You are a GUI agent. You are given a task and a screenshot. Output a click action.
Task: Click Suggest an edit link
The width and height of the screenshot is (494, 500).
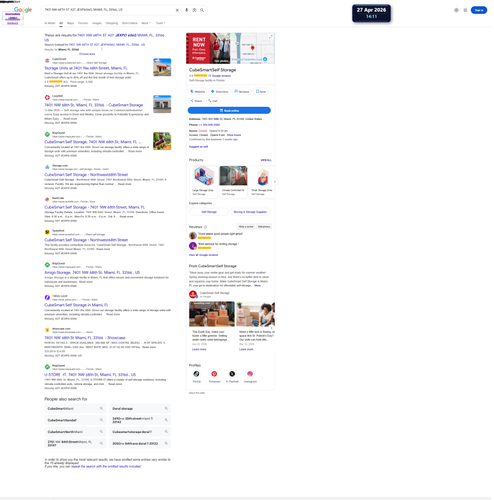pyautogui.click(x=198, y=147)
